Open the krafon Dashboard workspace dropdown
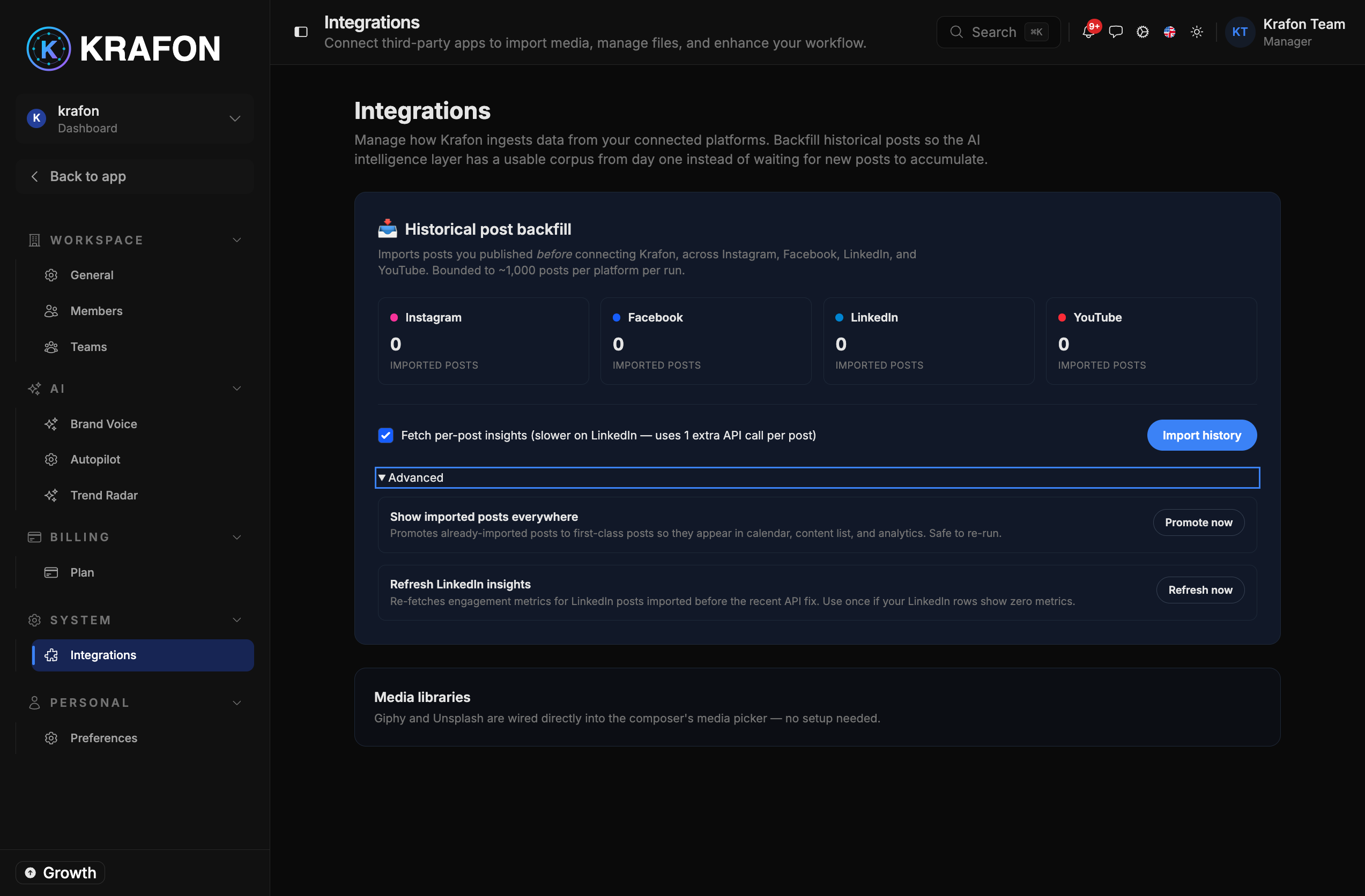 135,118
